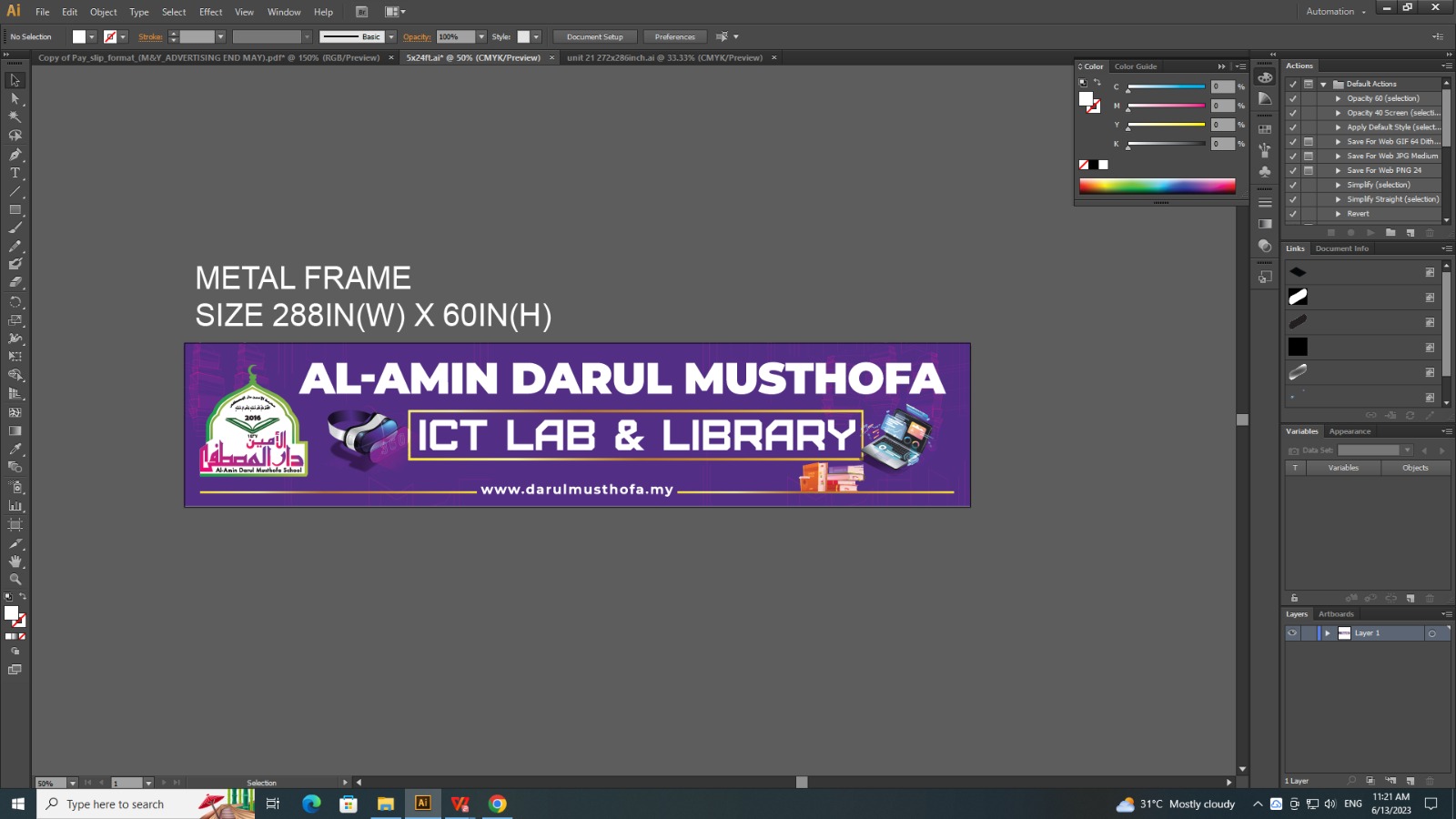Collapse the Default Actions folder
1456x819 pixels.
[x=1324, y=84]
